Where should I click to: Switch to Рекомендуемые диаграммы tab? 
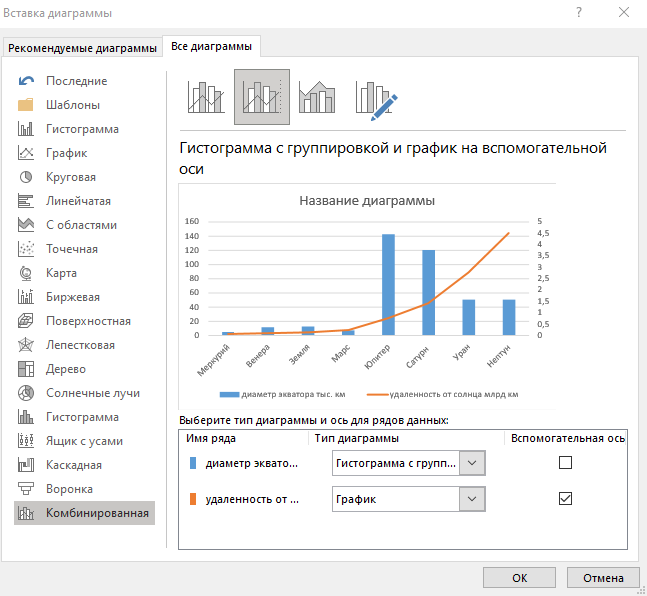pyautogui.click(x=83, y=48)
